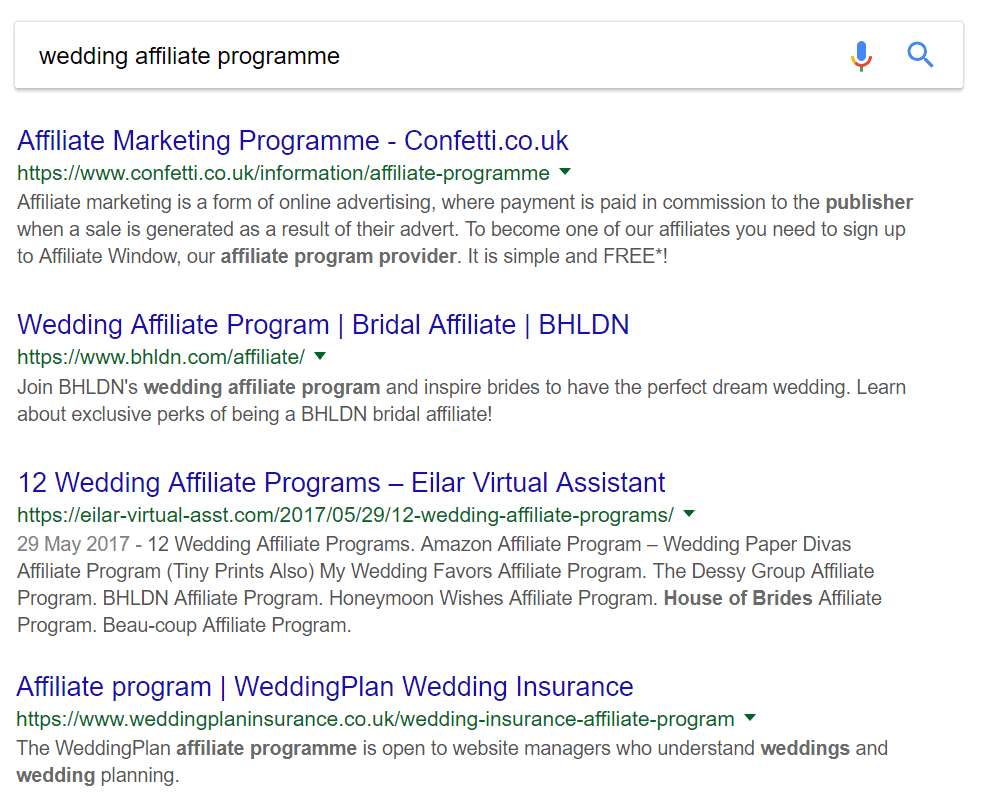The height and width of the screenshot is (795, 990).
Task: Click the green eilar-virtual-asst.com URL text
Action: click(345, 515)
